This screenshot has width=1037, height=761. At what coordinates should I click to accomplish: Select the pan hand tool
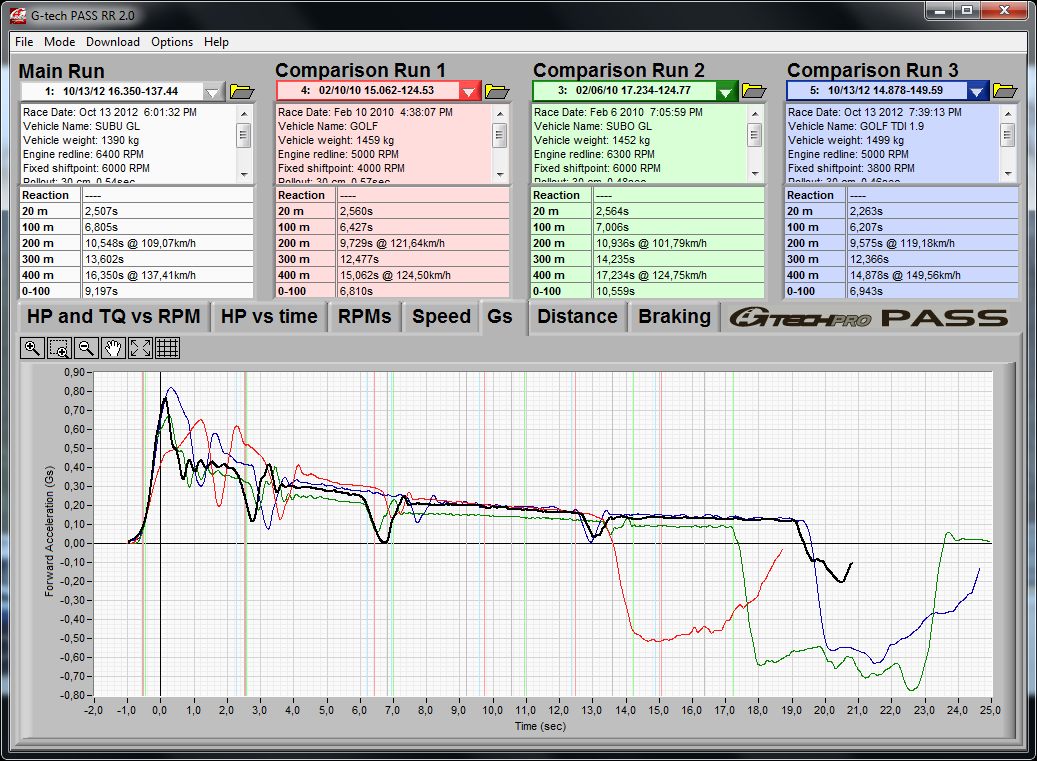click(x=113, y=348)
